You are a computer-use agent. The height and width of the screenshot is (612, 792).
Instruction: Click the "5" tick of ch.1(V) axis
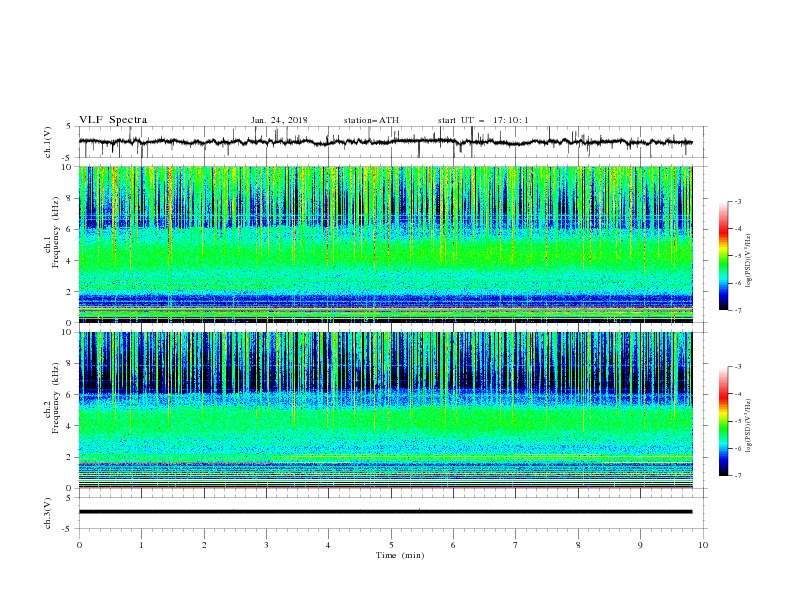click(x=69, y=126)
